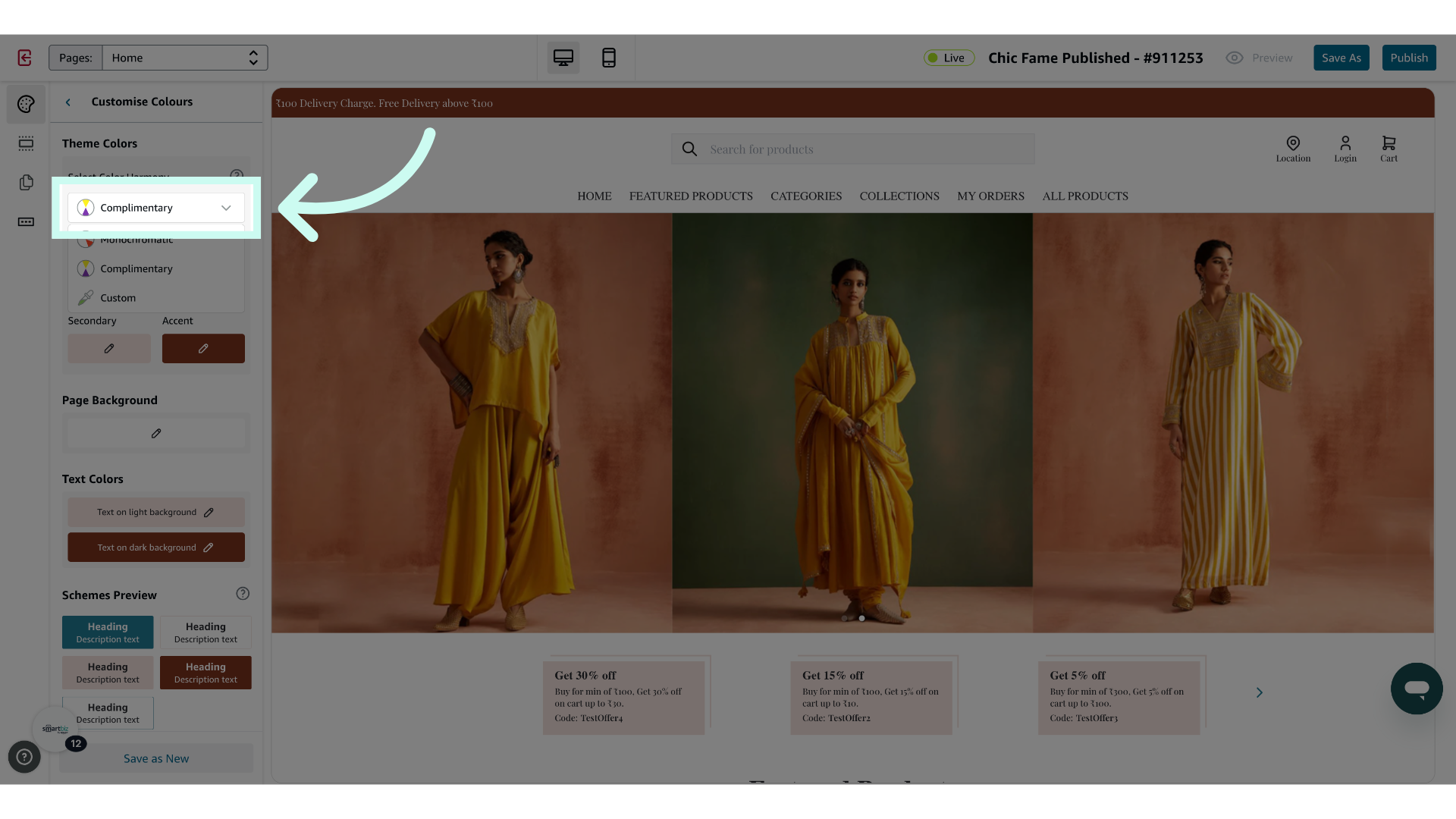Click the Search for products field
This screenshot has width=1456, height=819.
pos(853,149)
